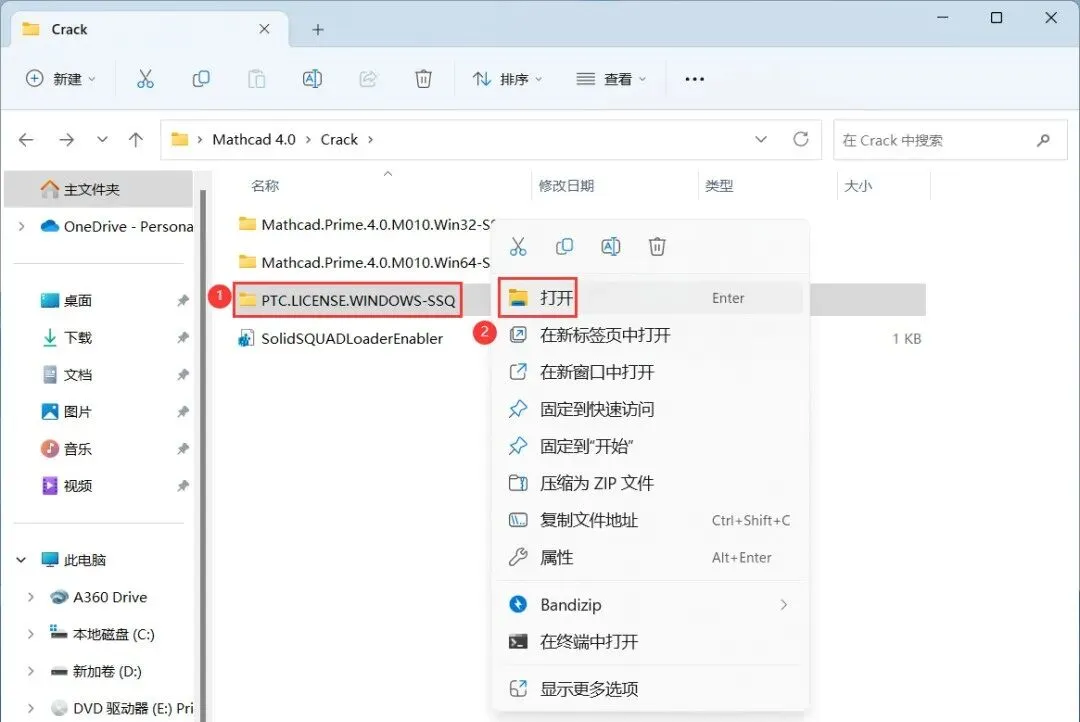Expand the 新加卷 (D:) node

click(31, 672)
